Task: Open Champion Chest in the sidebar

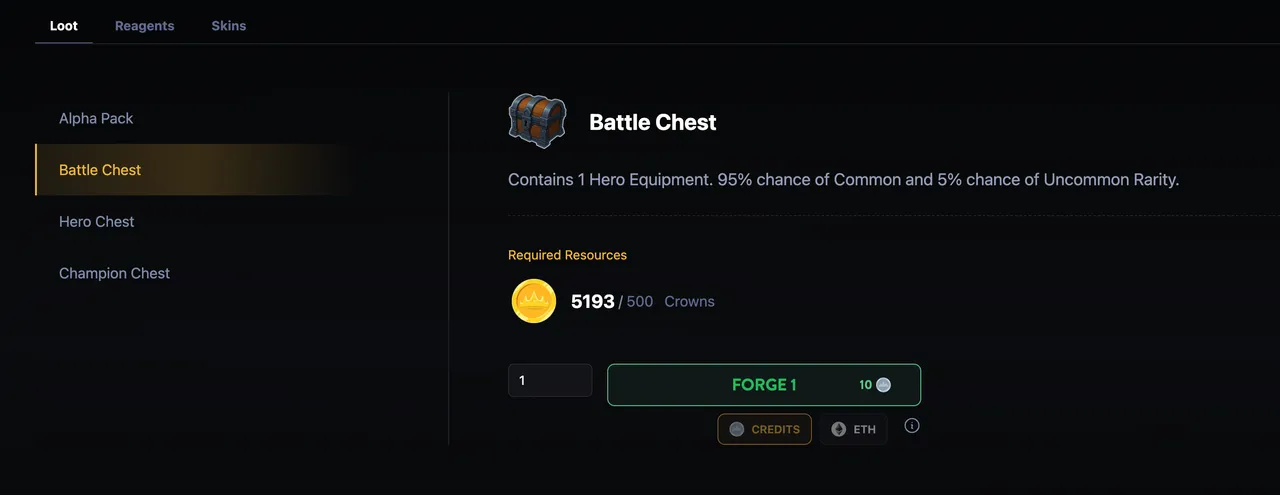Action: point(114,274)
